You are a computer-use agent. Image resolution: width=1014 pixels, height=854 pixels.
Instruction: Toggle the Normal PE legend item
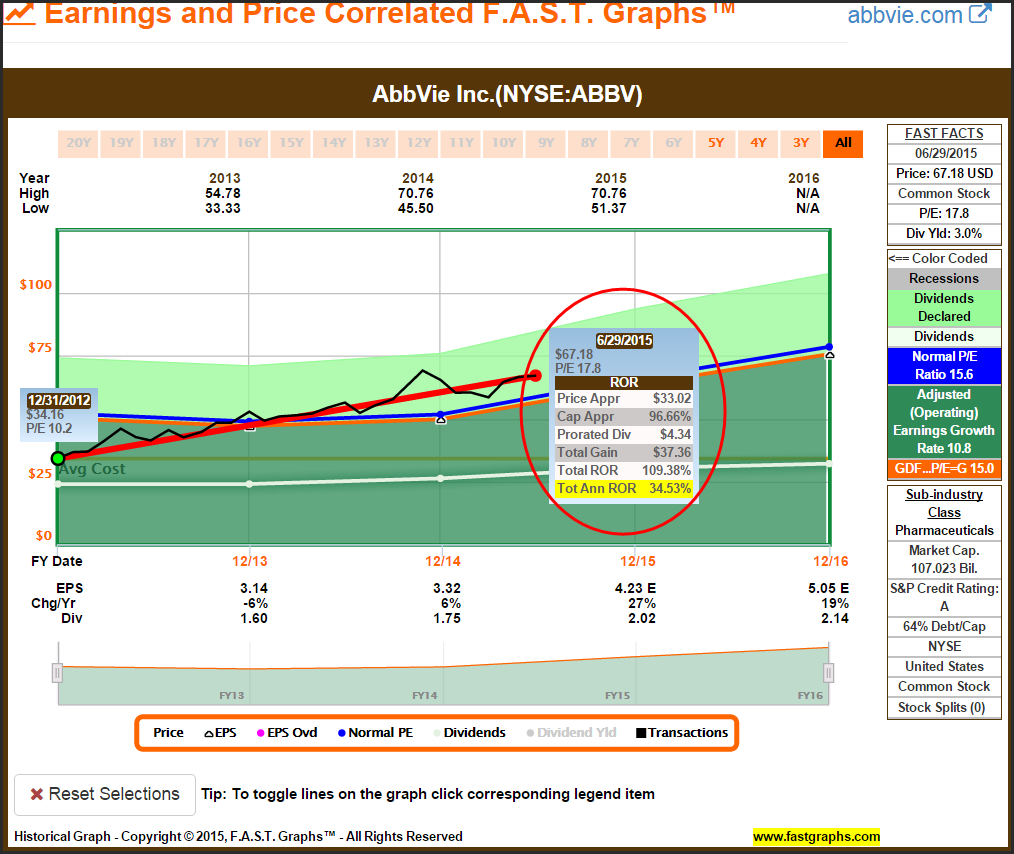point(374,733)
